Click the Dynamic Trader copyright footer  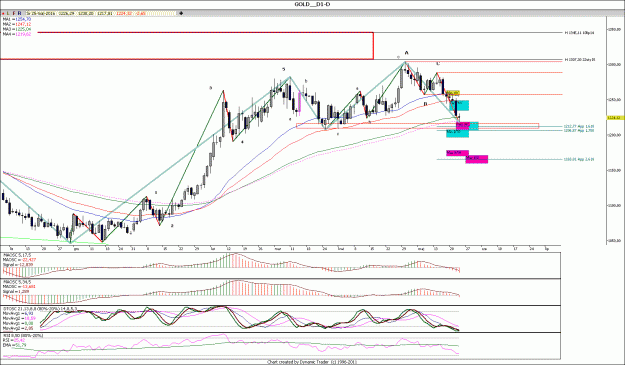312,362
